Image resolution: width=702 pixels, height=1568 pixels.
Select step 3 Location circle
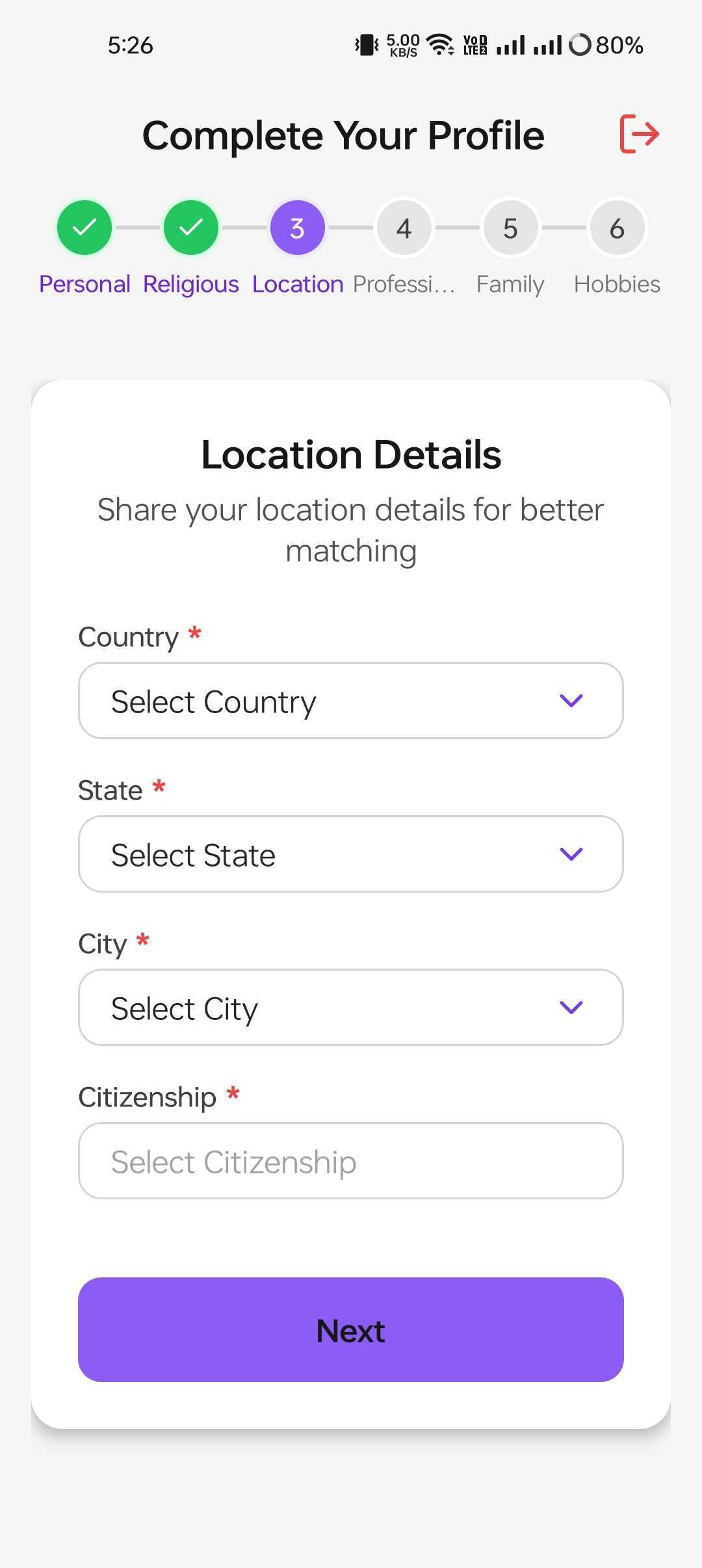[x=297, y=228]
